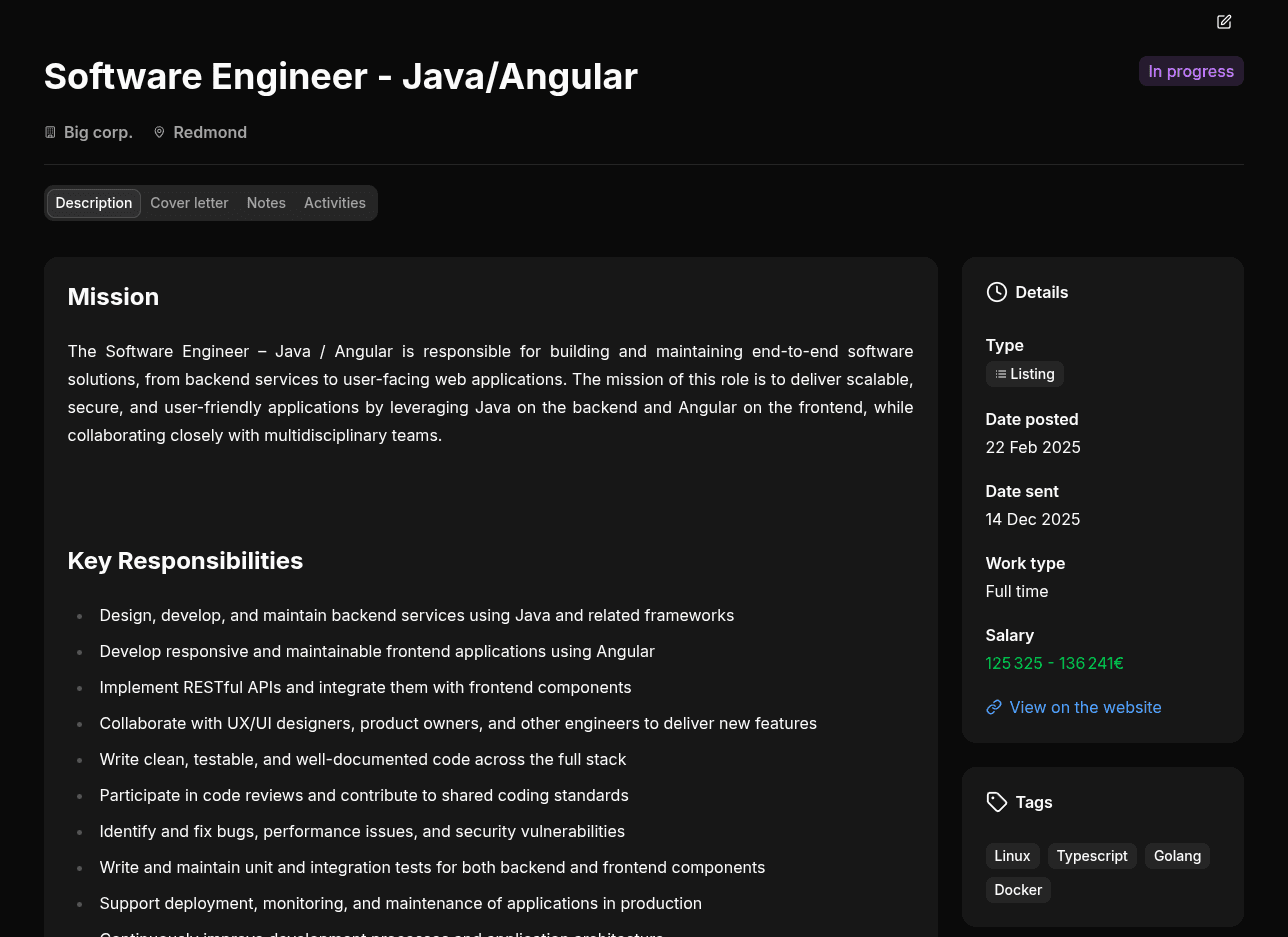Open the Notes tab
Screen dimensions: 1288x937
pyautogui.click(x=266, y=203)
